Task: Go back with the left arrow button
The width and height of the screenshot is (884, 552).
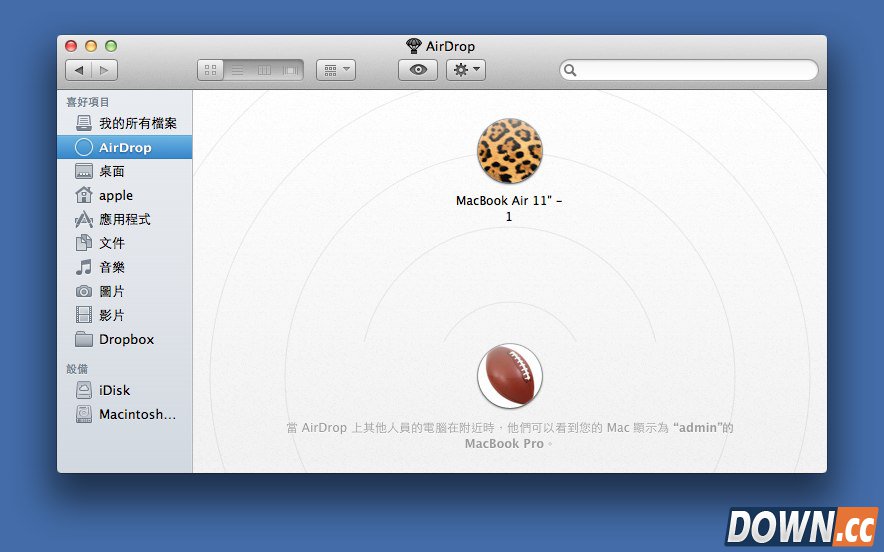Action: (x=78, y=70)
